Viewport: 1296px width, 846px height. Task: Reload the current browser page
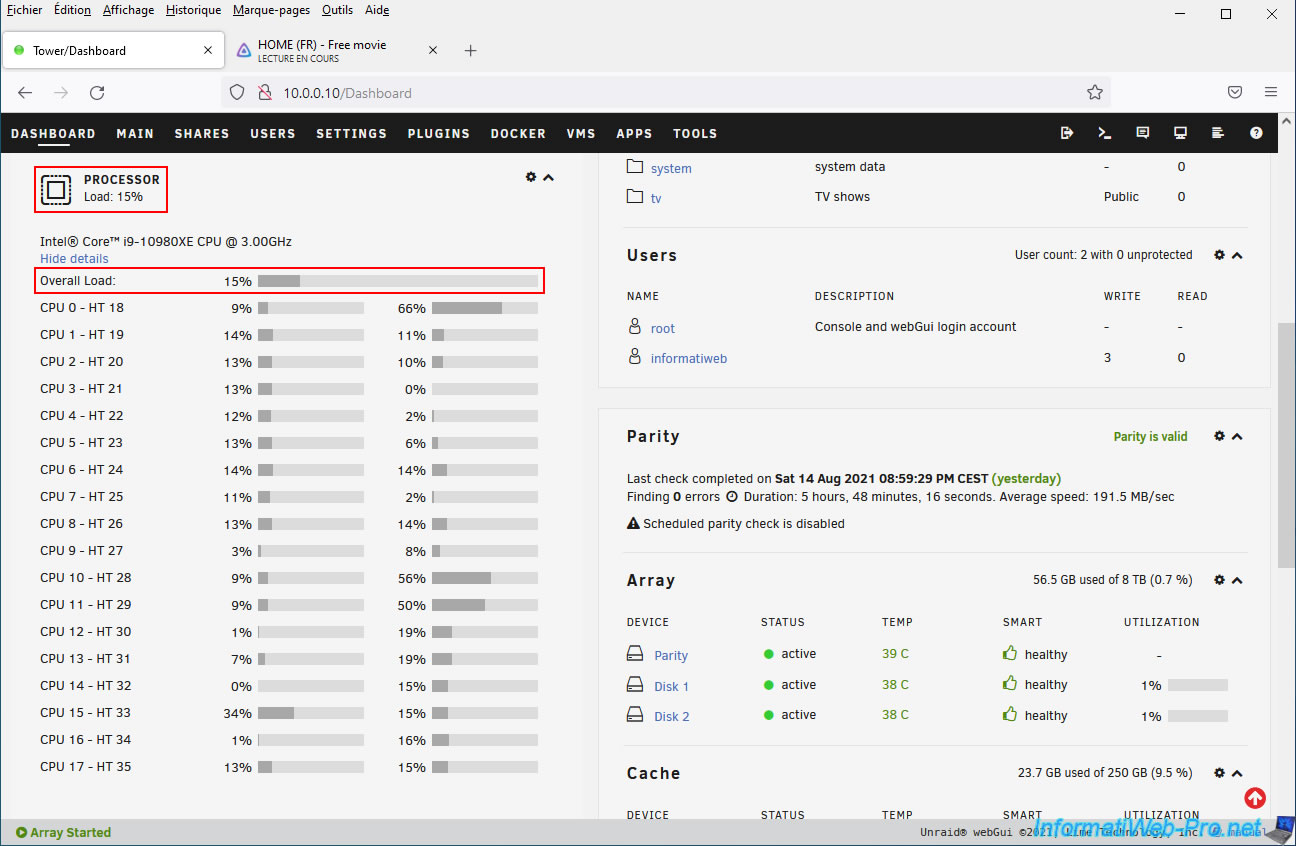97,92
